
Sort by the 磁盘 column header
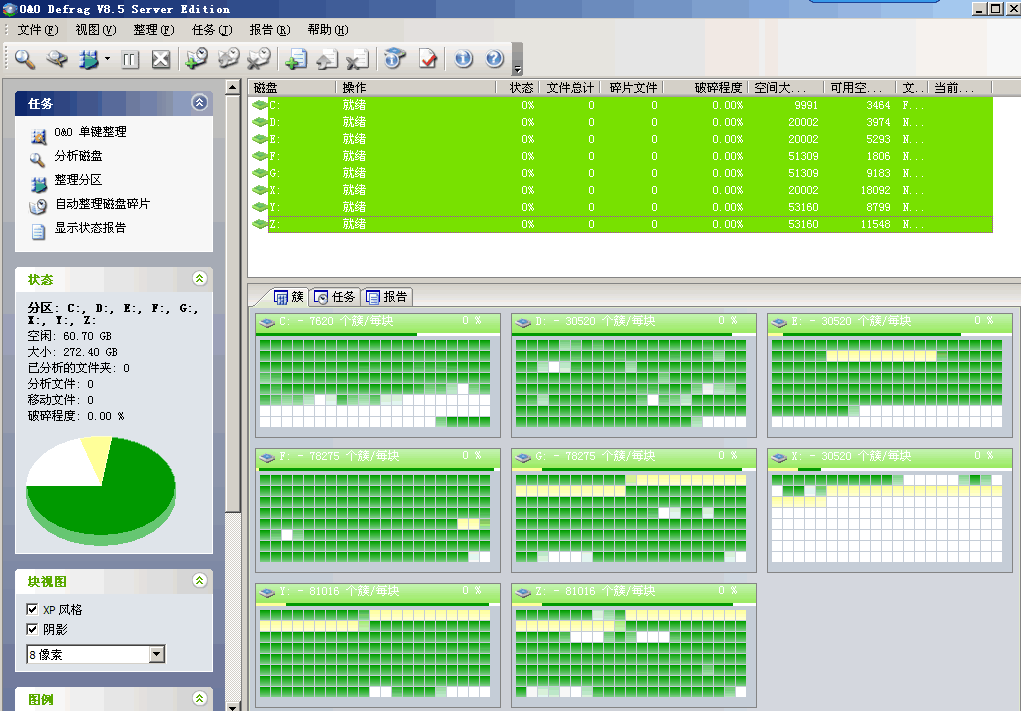pyautogui.click(x=292, y=88)
